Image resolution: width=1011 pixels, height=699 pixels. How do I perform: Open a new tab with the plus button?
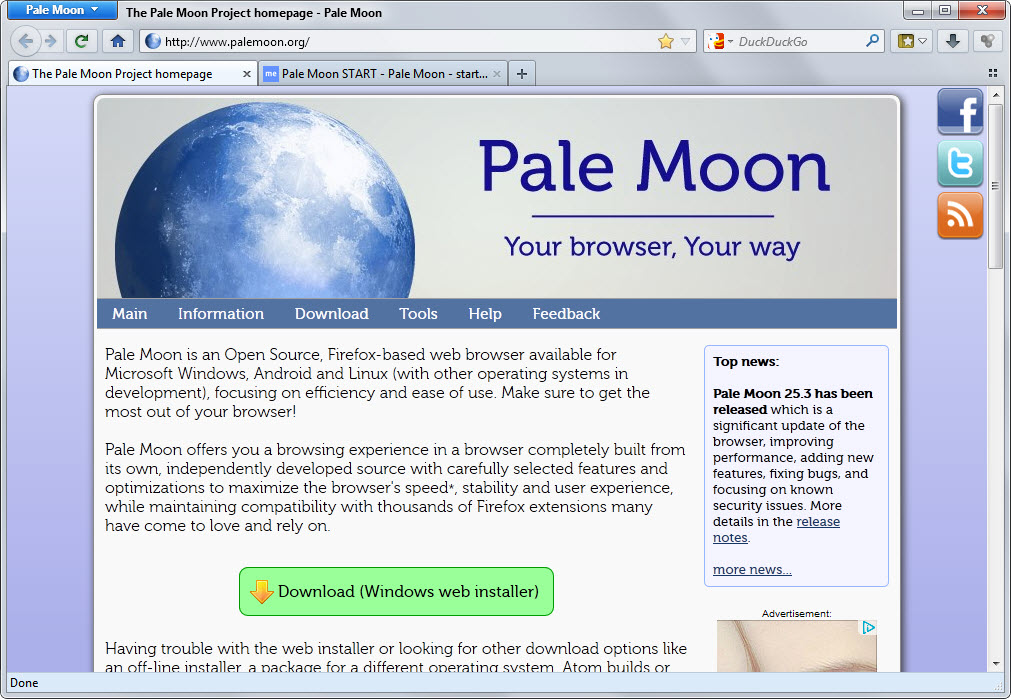tap(522, 74)
